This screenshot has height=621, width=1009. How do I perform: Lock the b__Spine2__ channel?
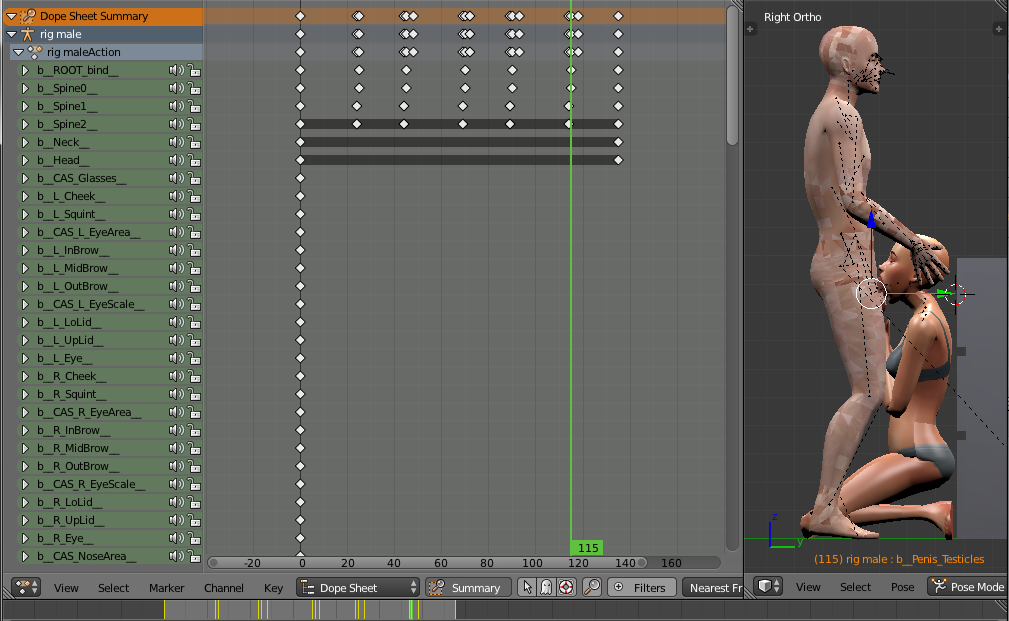pos(194,124)
